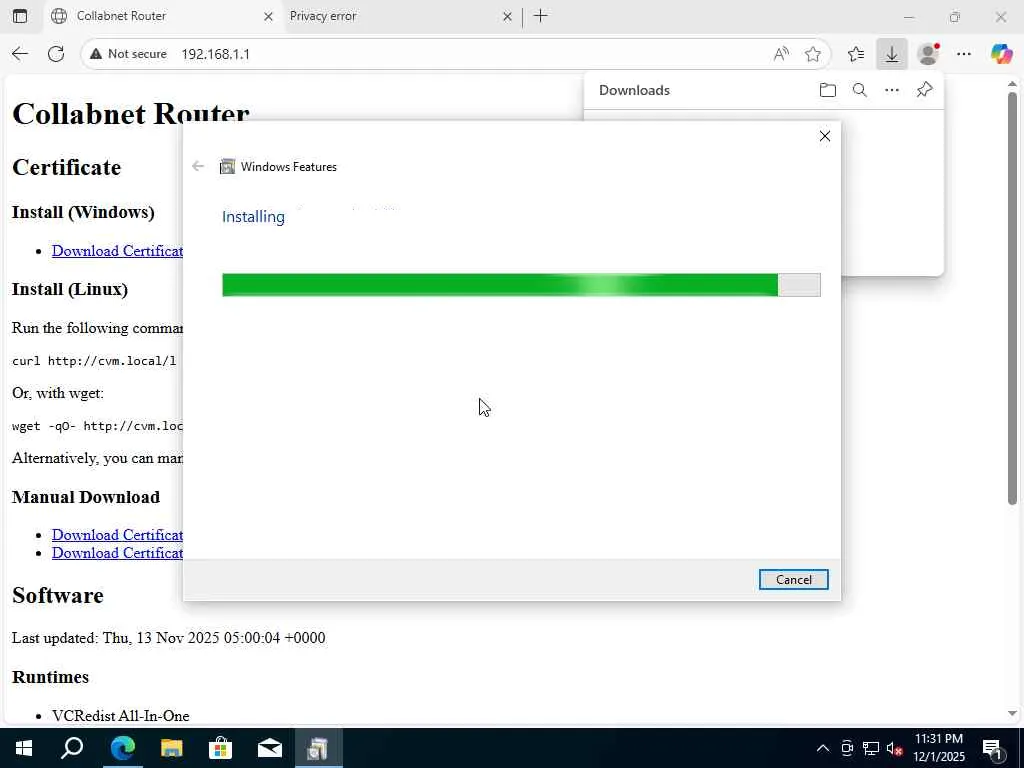Open more options in Downloads panel
The height and width of the screenshot is (768, 1024).
(891, 90)
